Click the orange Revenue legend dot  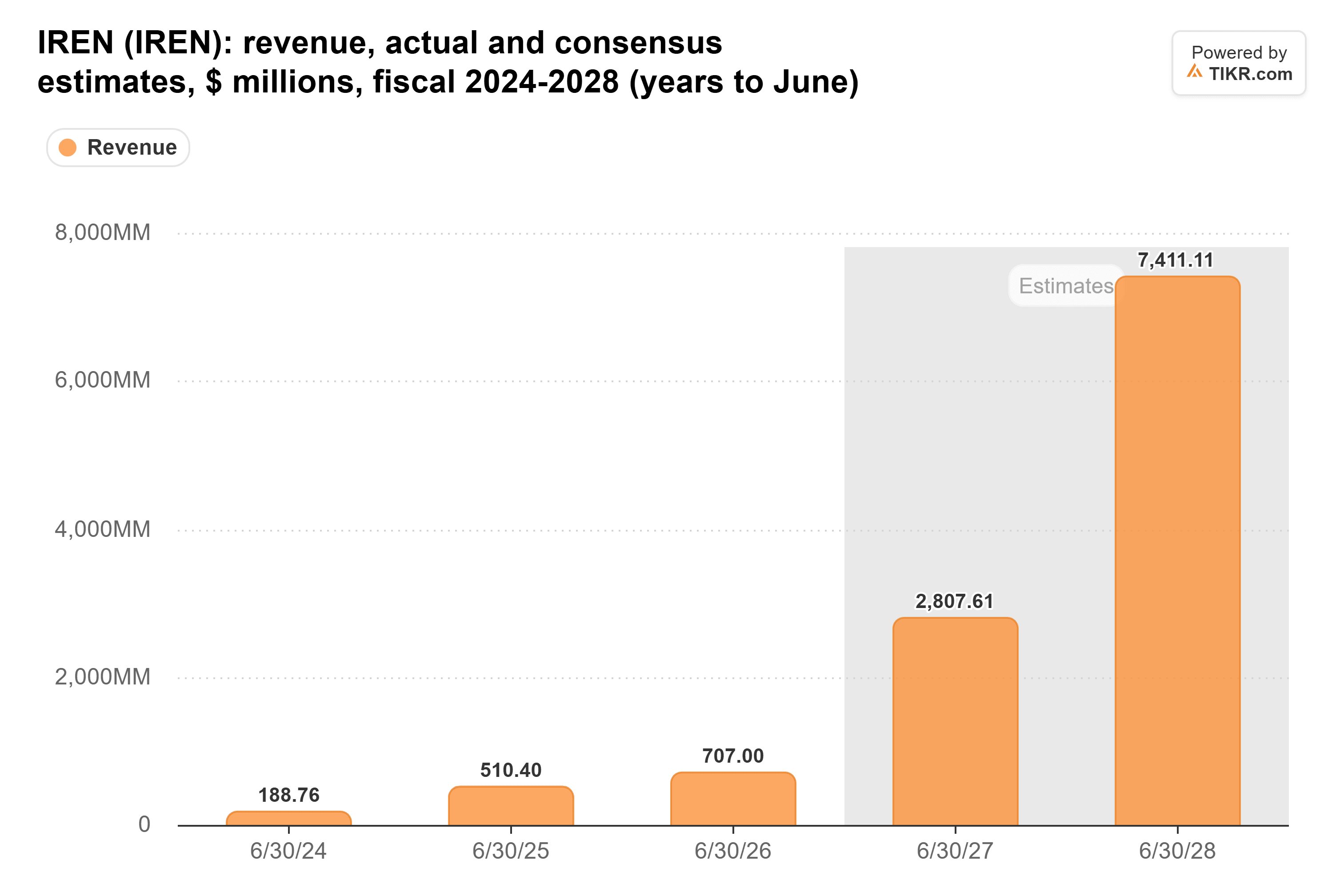point(68,148)
